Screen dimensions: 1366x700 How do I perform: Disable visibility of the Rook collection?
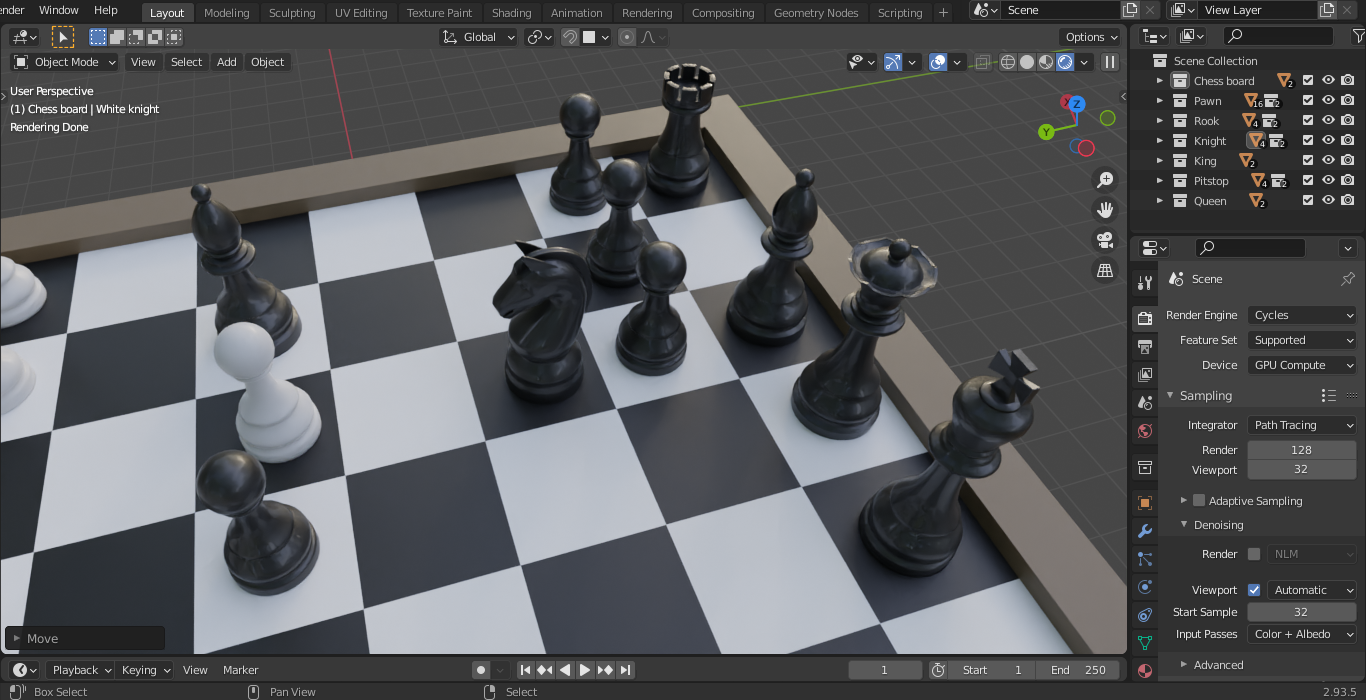point(1328,120)
